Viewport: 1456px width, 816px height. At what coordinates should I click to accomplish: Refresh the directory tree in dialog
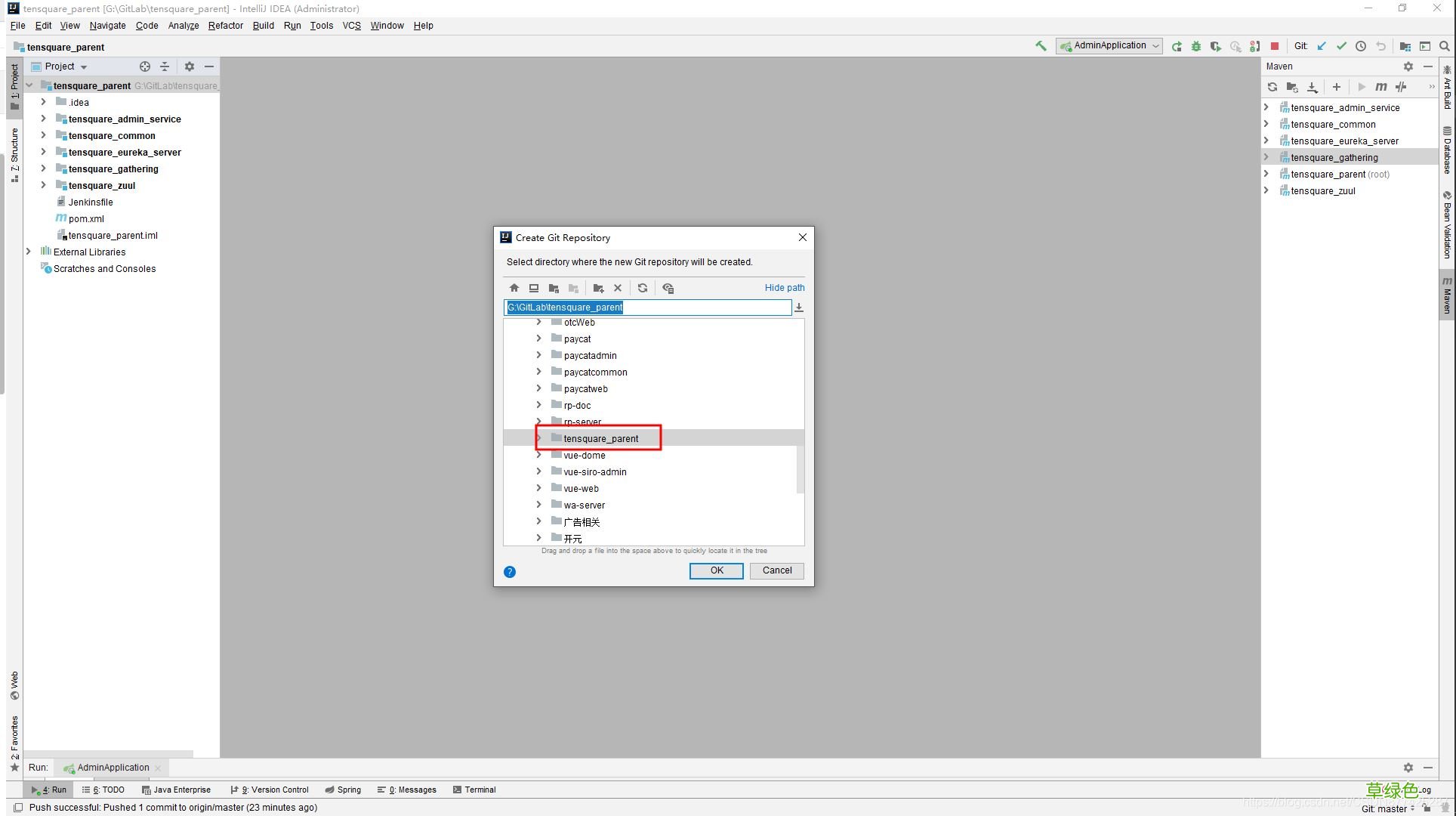[x=643, y=288]
